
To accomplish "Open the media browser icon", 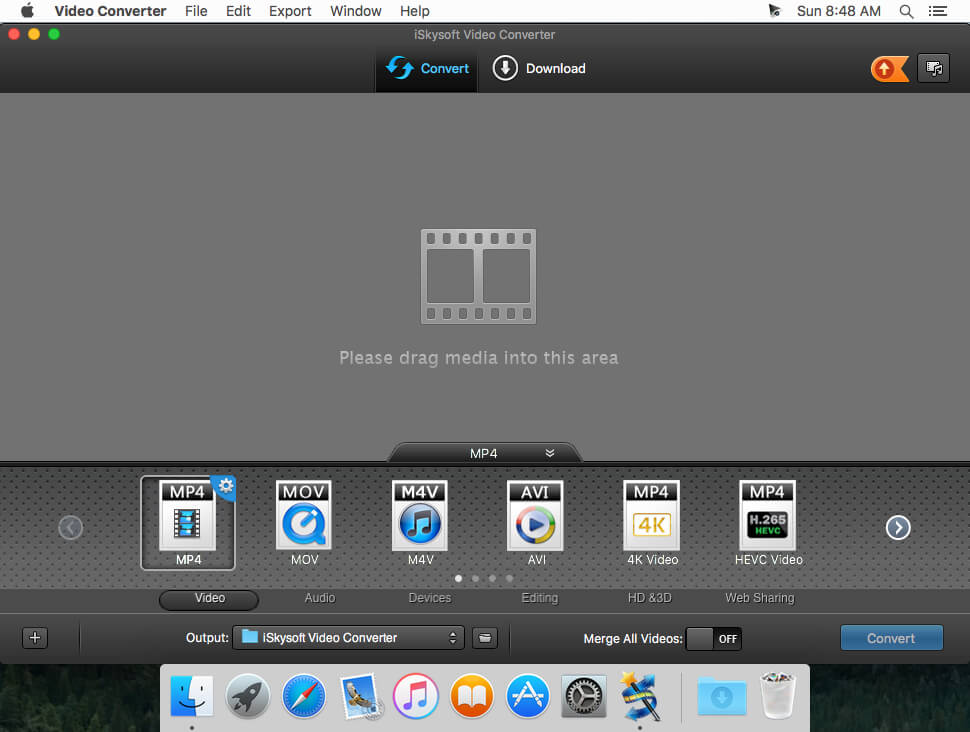I will pos(934,68).
